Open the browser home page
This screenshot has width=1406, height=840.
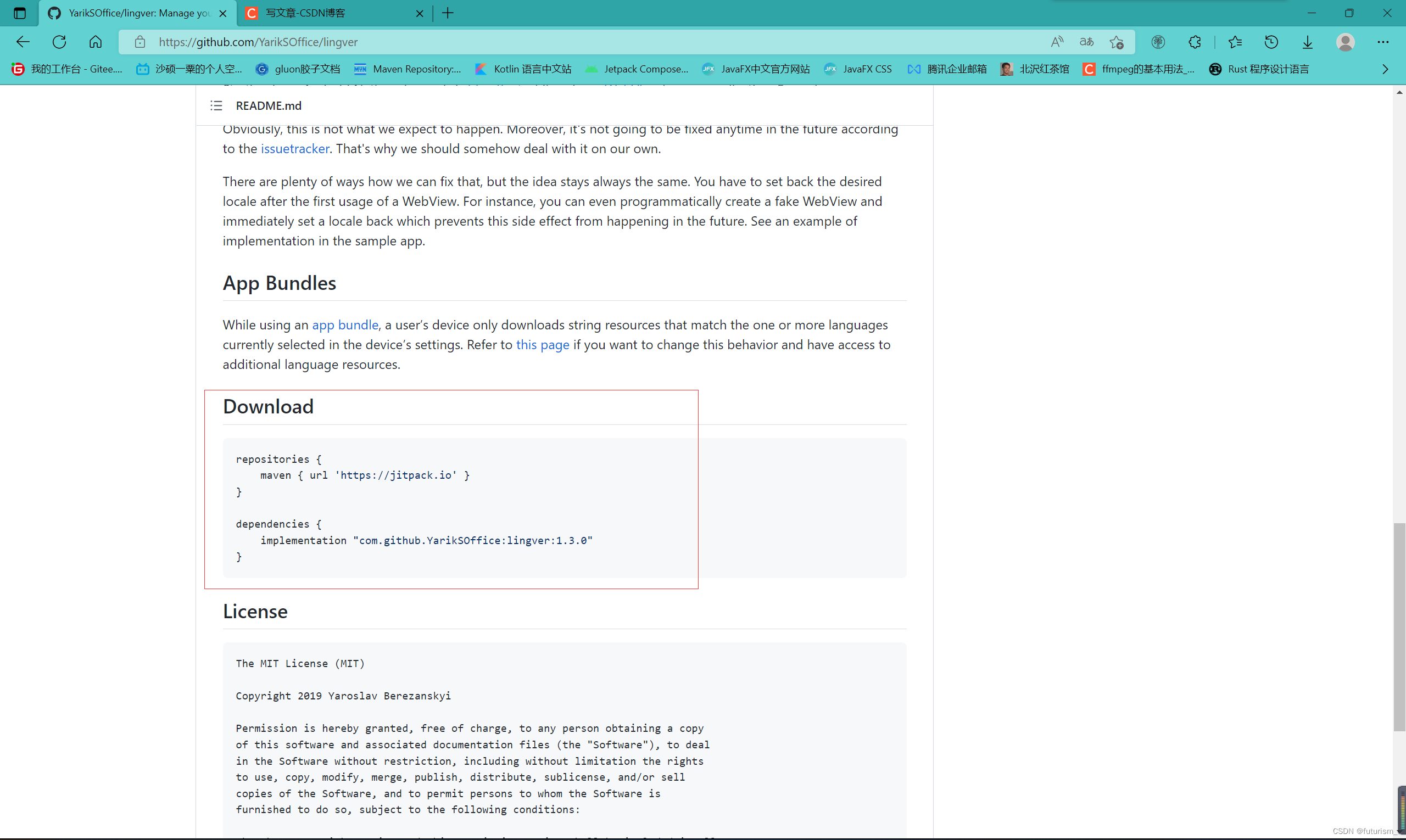pyautogui.click(x=95, y=42)
